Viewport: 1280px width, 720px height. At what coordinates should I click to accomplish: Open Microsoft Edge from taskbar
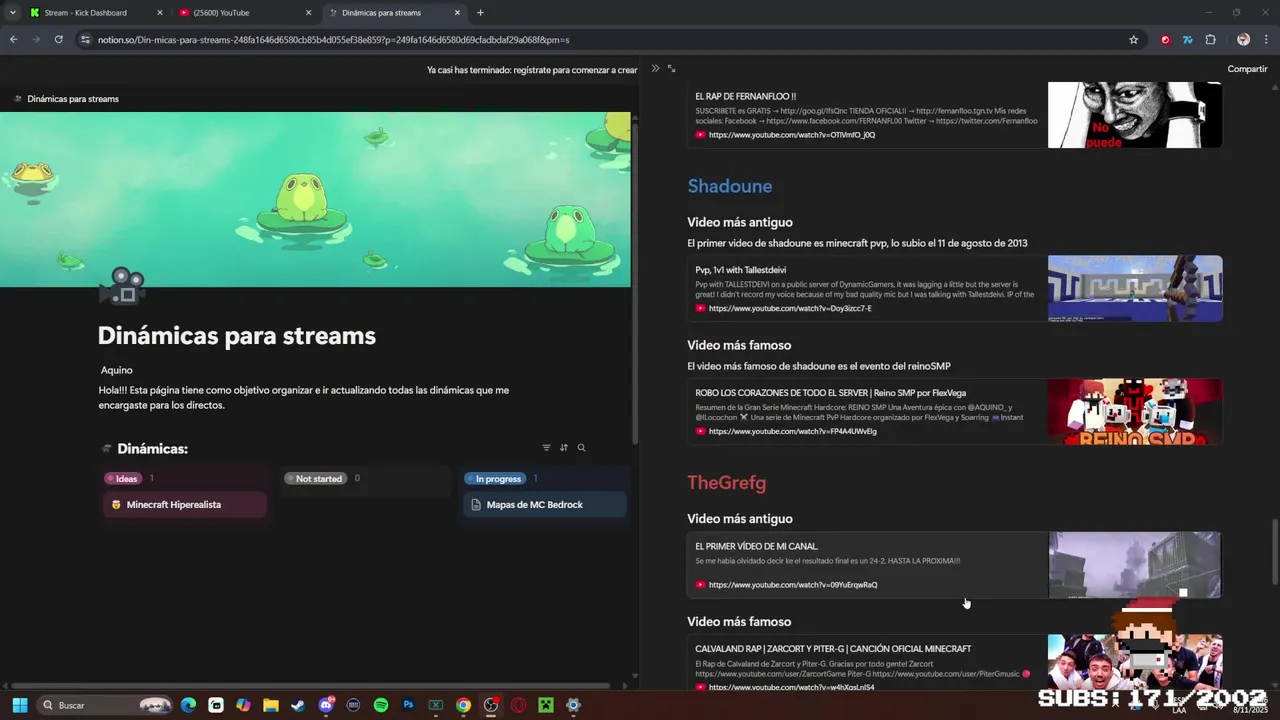click(x=188, y=705)
